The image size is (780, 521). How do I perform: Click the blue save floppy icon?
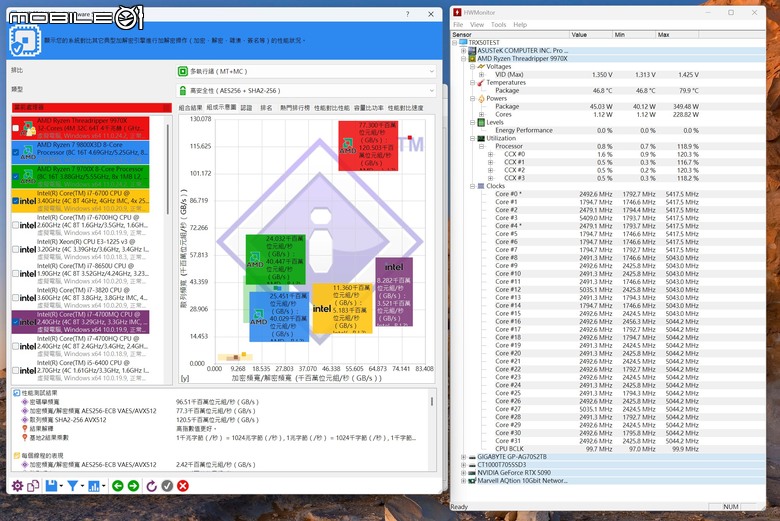click(x=51, y=486)
